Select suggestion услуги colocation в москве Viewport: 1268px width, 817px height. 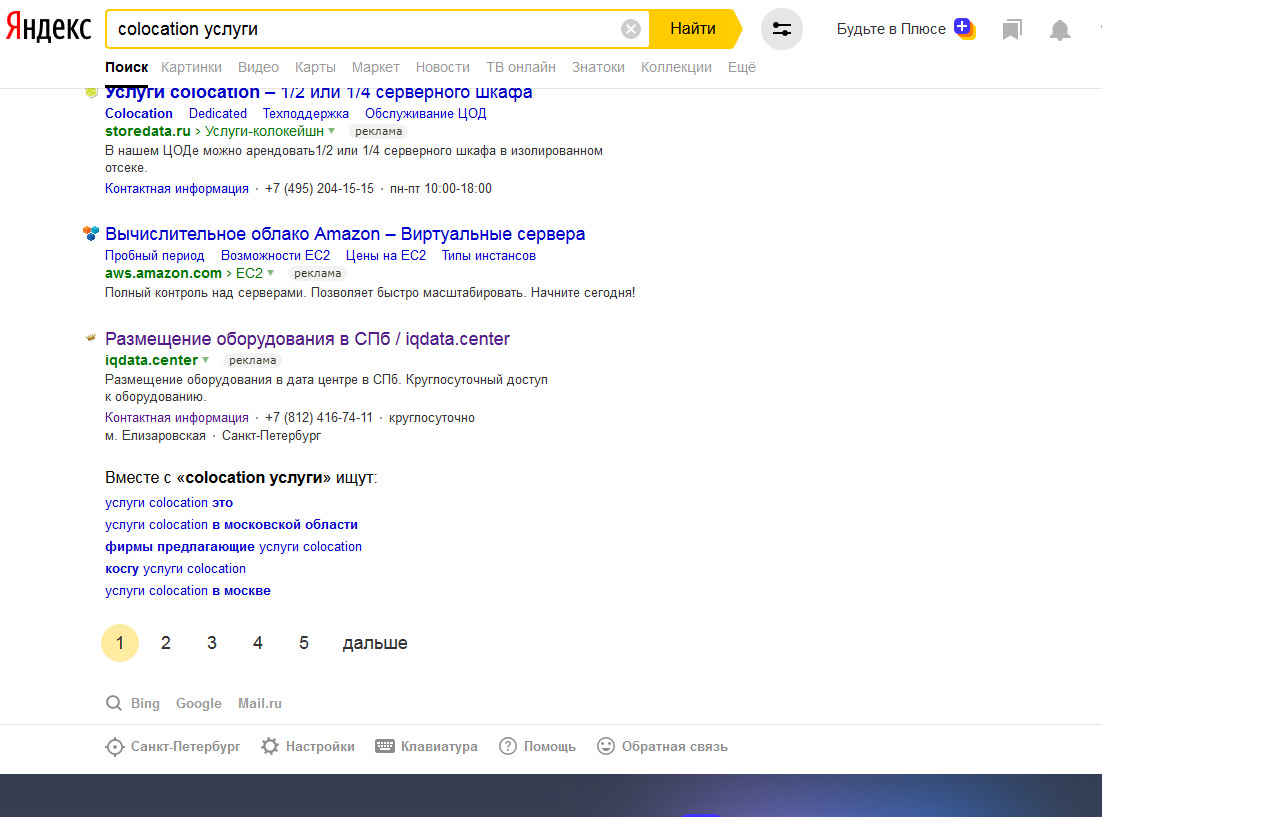coord(188,591)
